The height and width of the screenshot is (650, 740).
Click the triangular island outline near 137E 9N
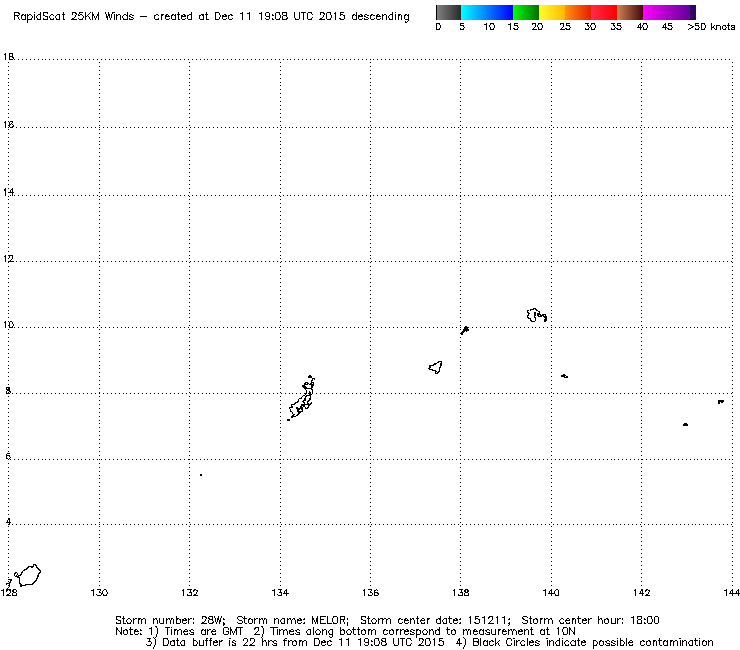(436, 367)
